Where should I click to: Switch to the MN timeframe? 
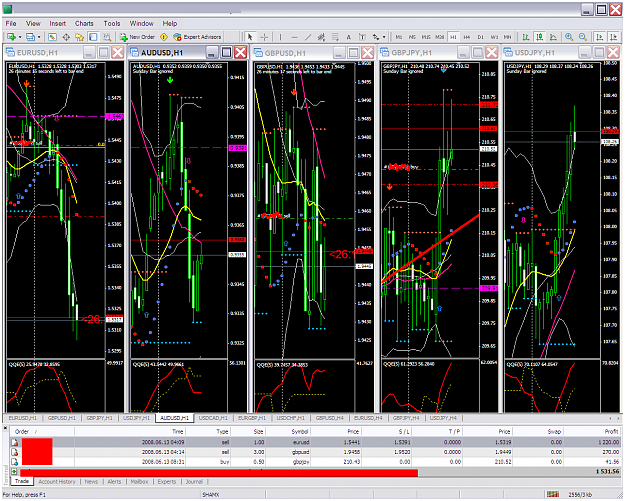click(507, 37)
